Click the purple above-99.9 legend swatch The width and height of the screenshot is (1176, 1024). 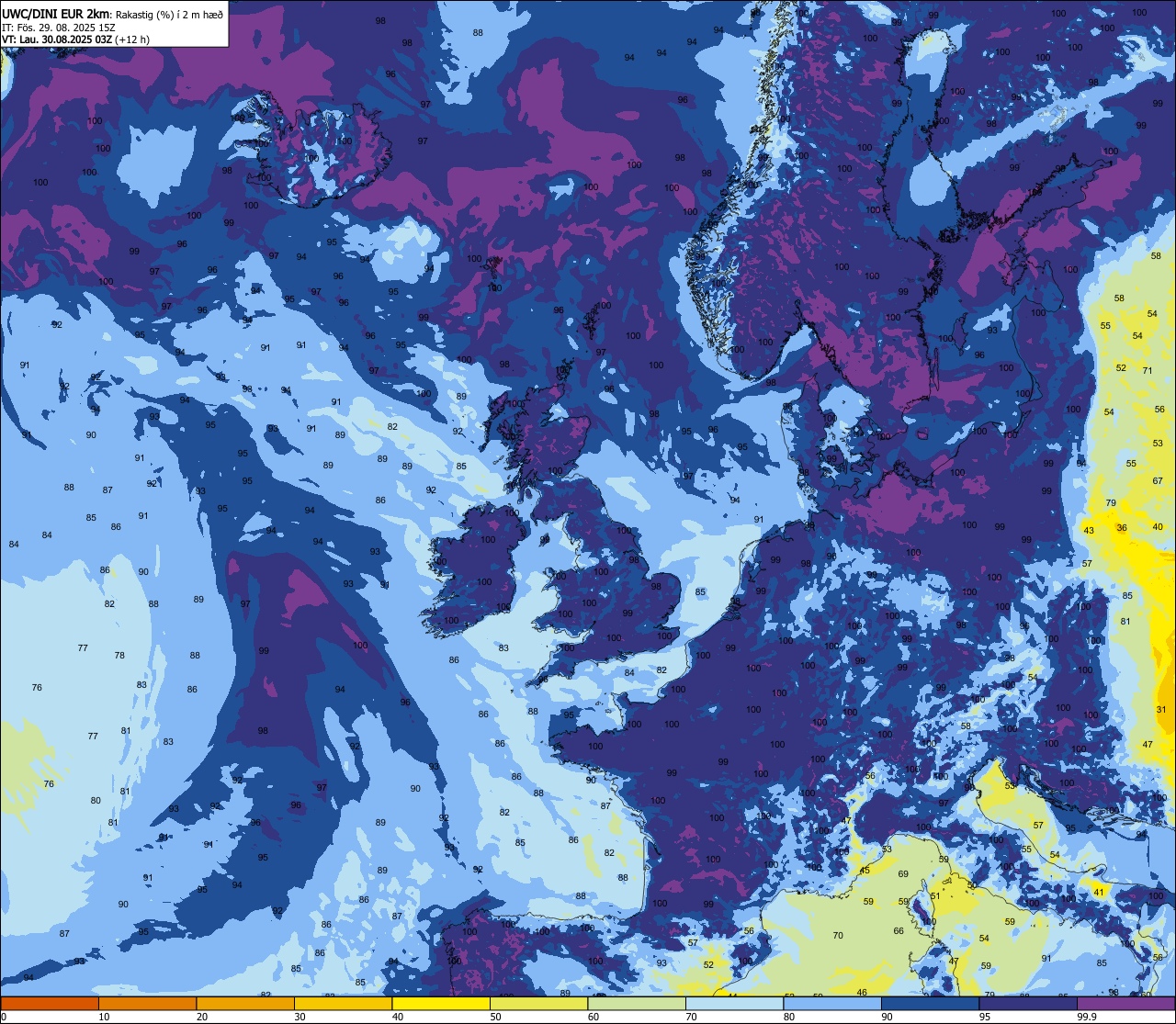coord(1125,1003)
